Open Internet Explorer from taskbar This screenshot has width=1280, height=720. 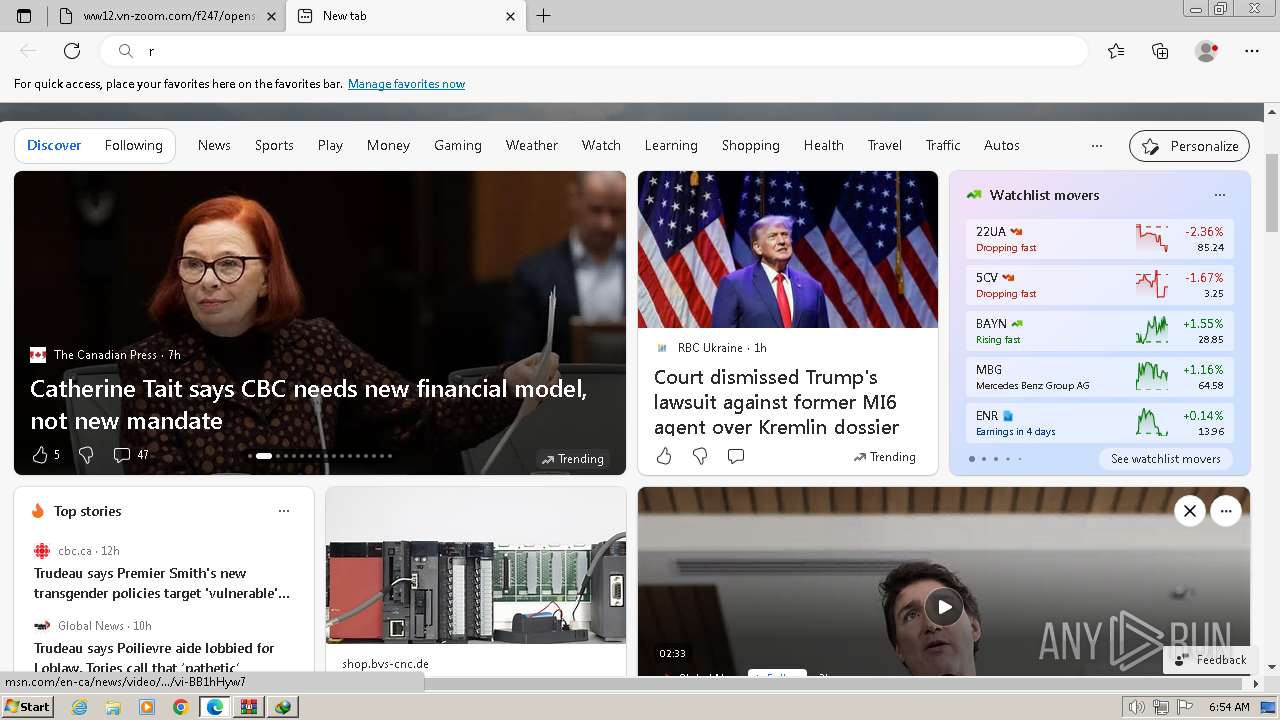(79, 707)
